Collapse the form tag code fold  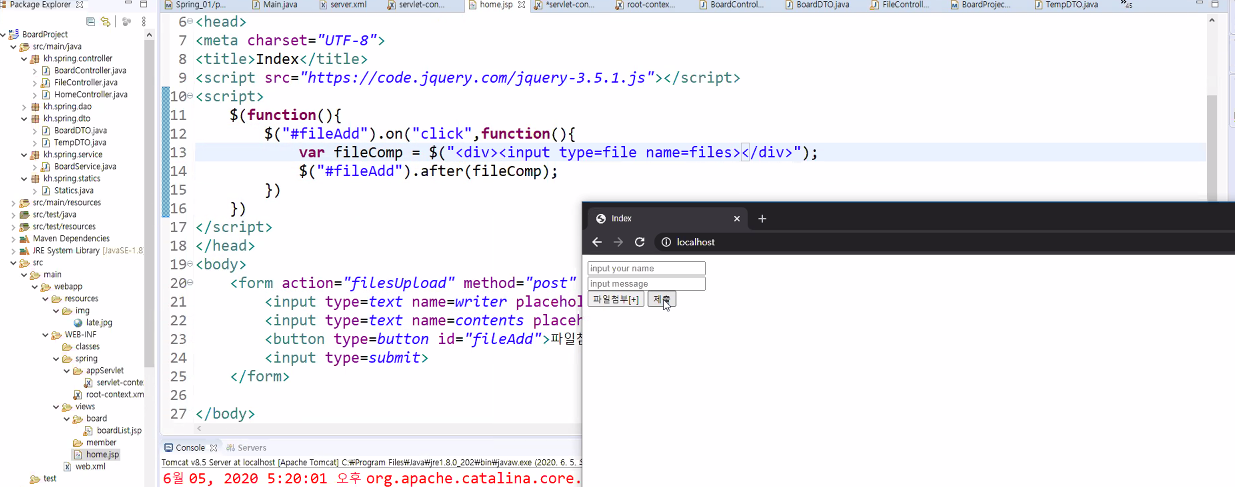pyautogui.click(x=190, y=283)
